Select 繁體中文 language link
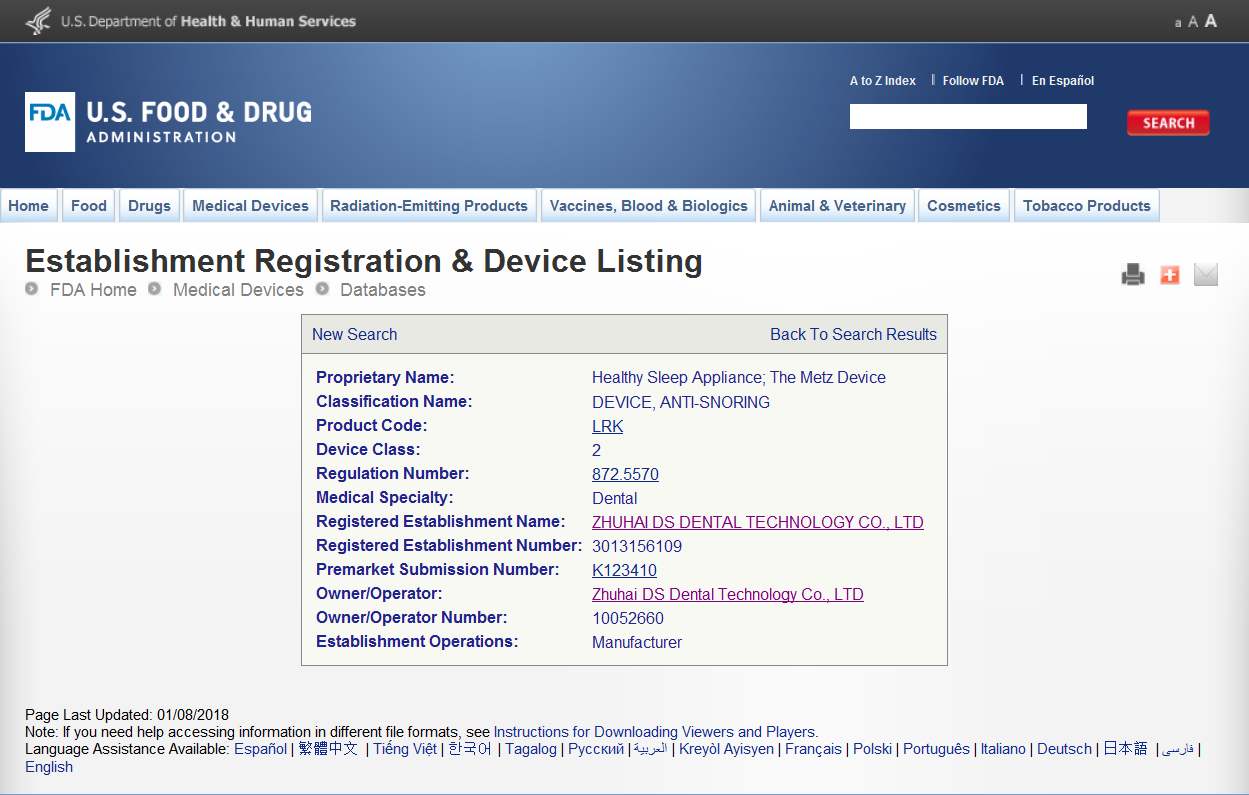1249x795 pixels. pyautogui.click(x=328, y=749)
